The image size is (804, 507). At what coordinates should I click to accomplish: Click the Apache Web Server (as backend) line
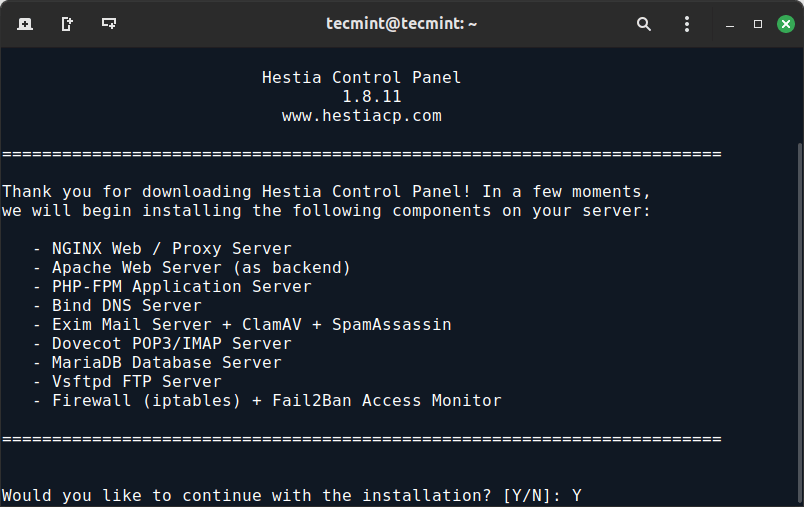point(201,268)
